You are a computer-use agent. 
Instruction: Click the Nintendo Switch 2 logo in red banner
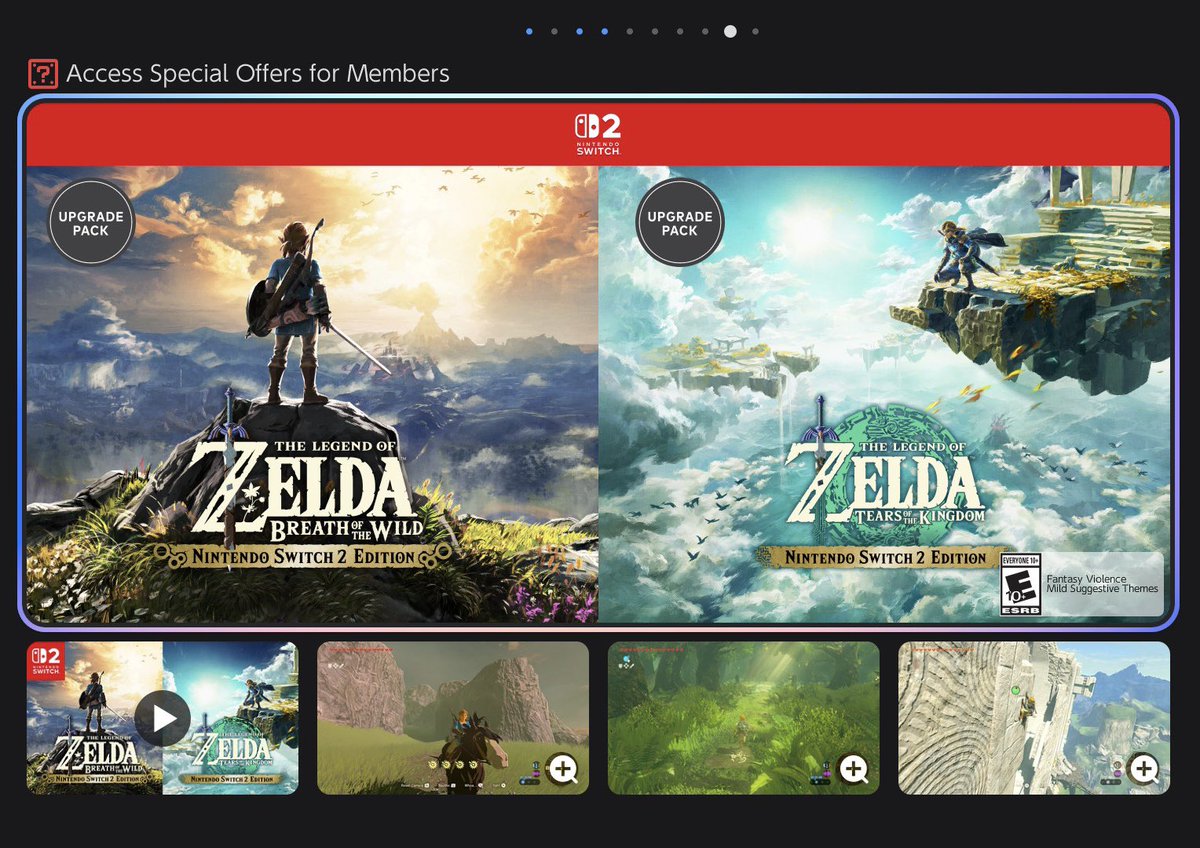tap(598, 135)
